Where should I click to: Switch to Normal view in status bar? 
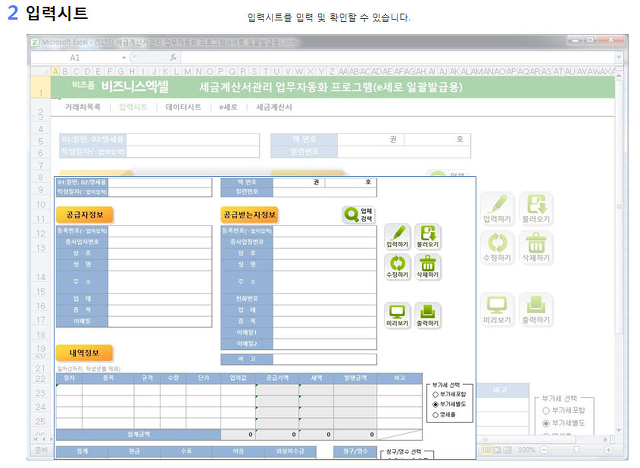[487, 450]
